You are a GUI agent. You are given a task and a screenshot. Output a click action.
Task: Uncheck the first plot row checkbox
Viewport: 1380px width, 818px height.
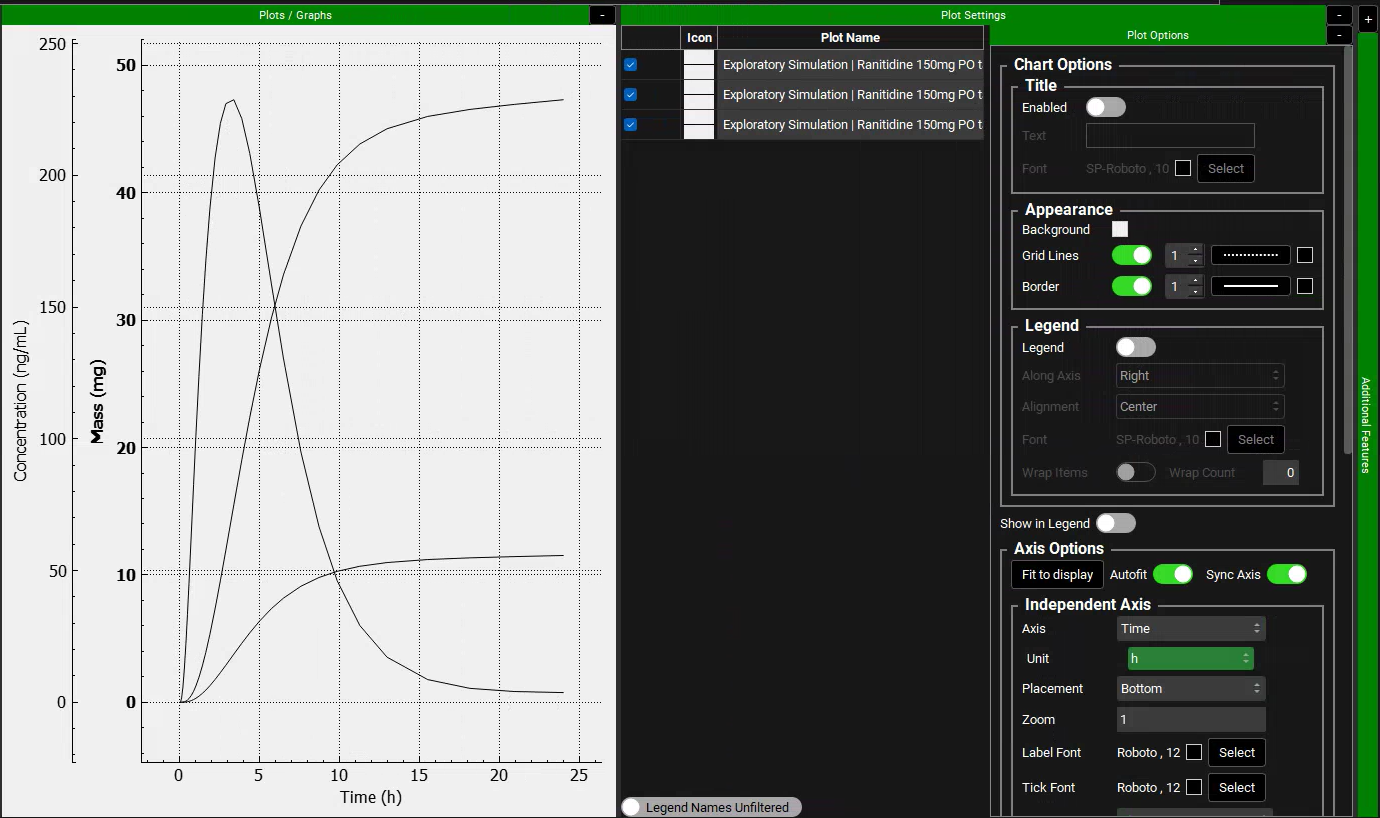pyautogui.click(x=631, y=65)
